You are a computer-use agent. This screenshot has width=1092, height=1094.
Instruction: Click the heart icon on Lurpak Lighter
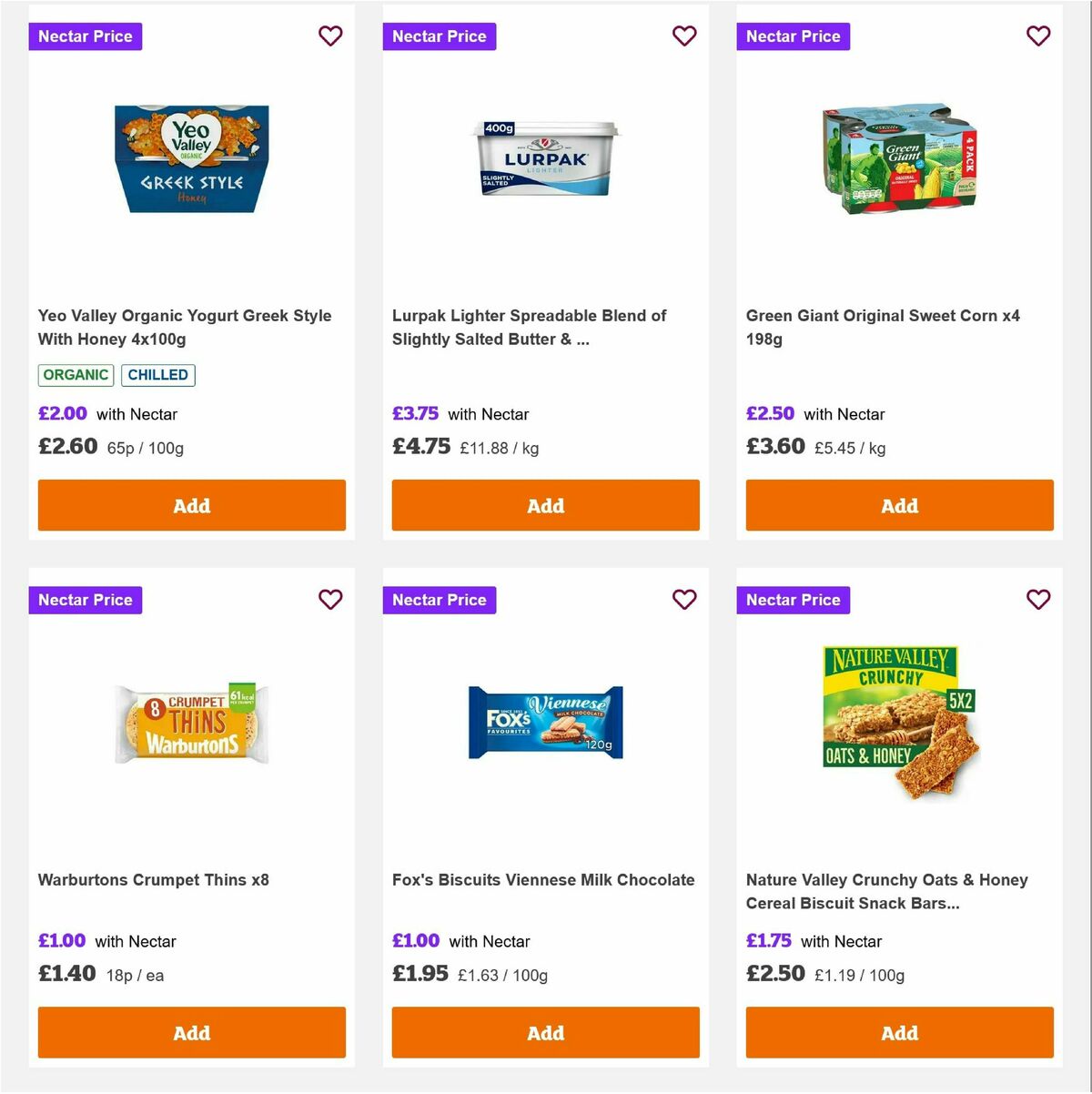point(684,36)
